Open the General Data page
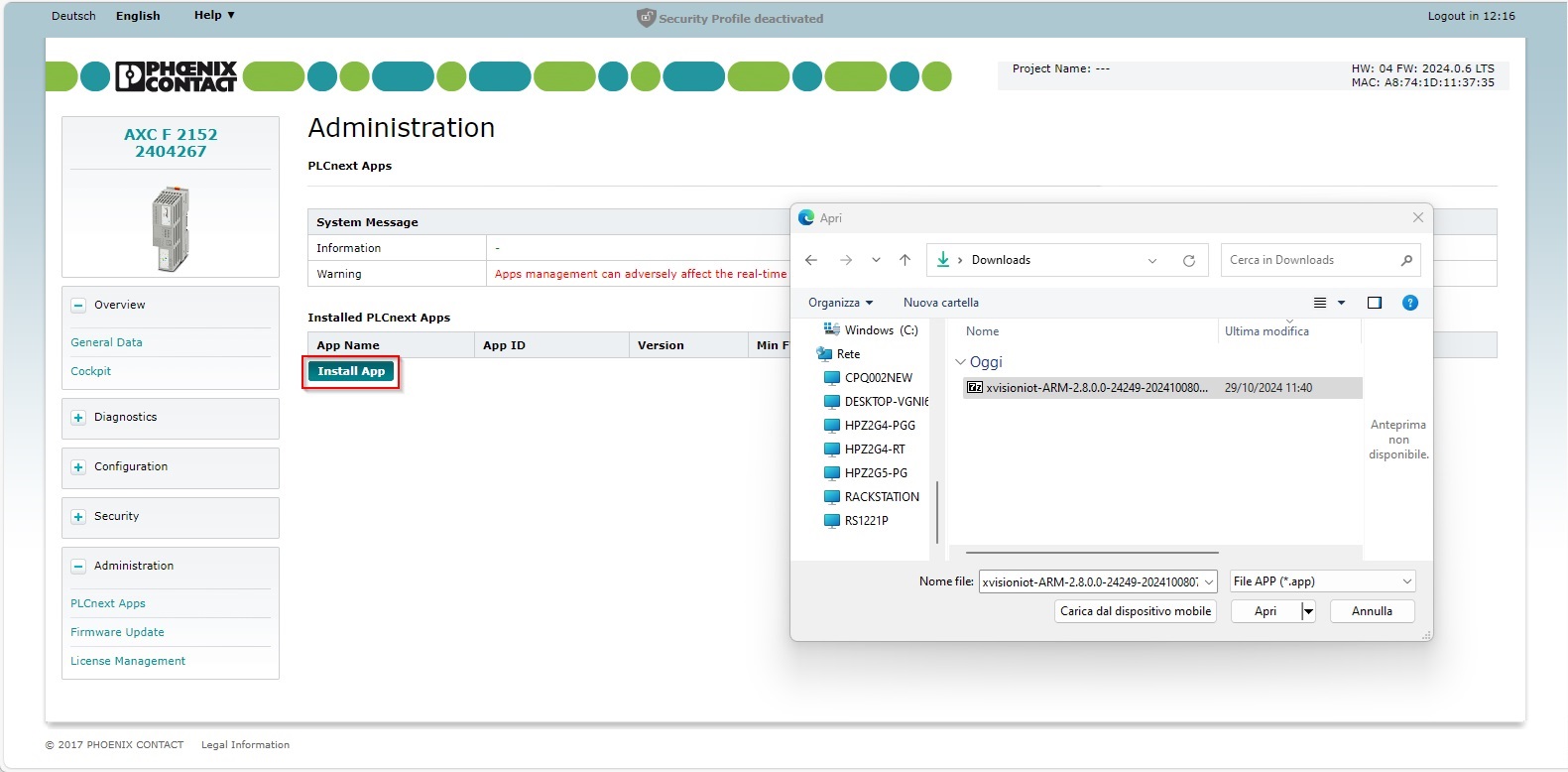Screen dimensions: 1568x772 (106, 342)
